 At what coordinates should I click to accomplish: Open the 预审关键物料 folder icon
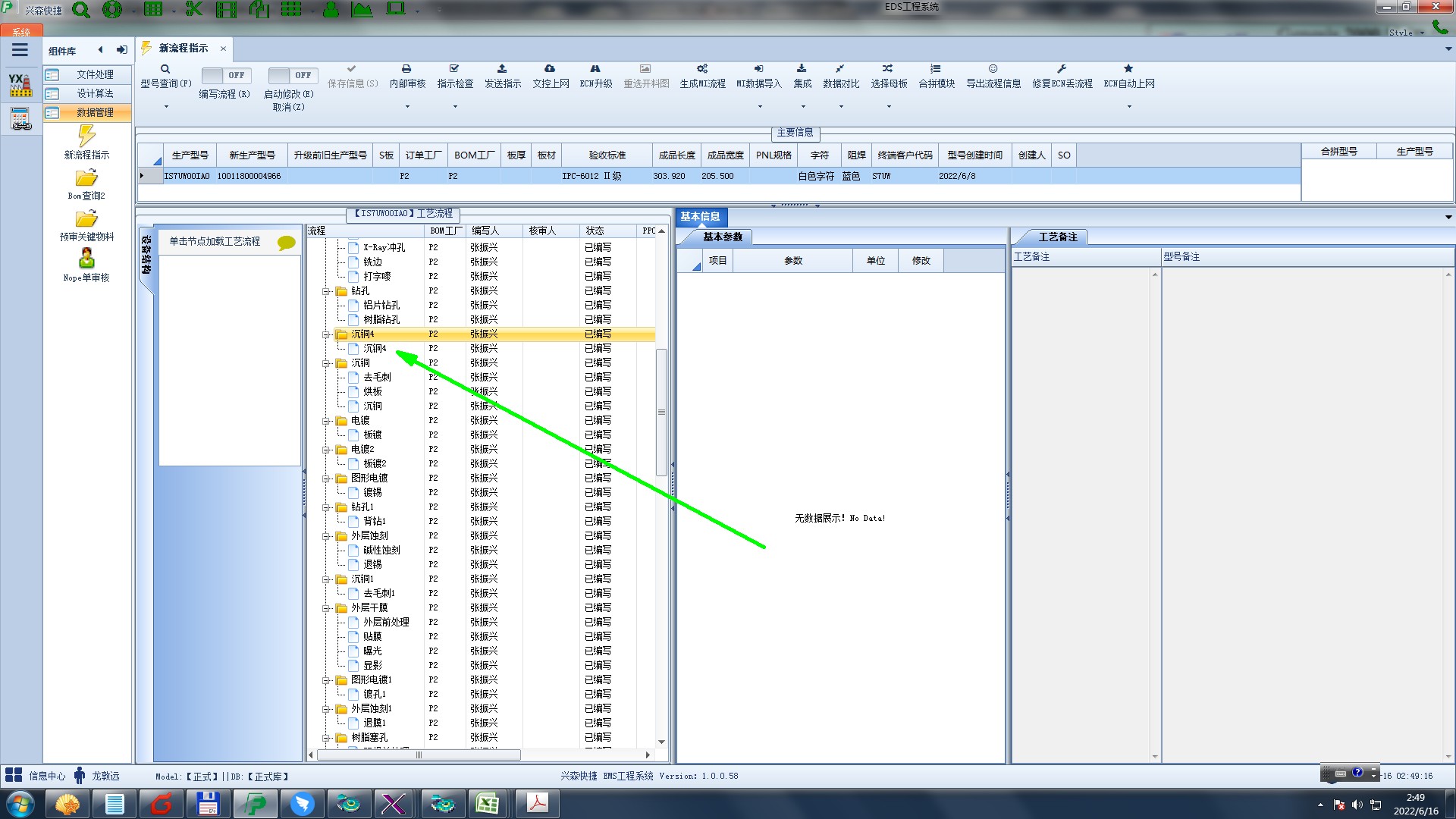coord(86,219)
